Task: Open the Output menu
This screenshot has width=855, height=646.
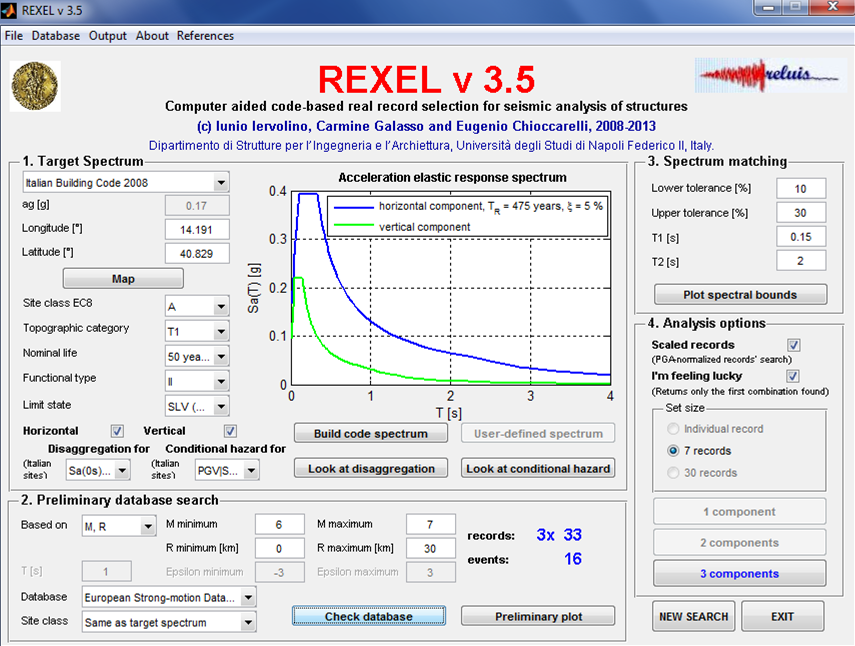Action: pyautogui.click(x=107, y=36)
